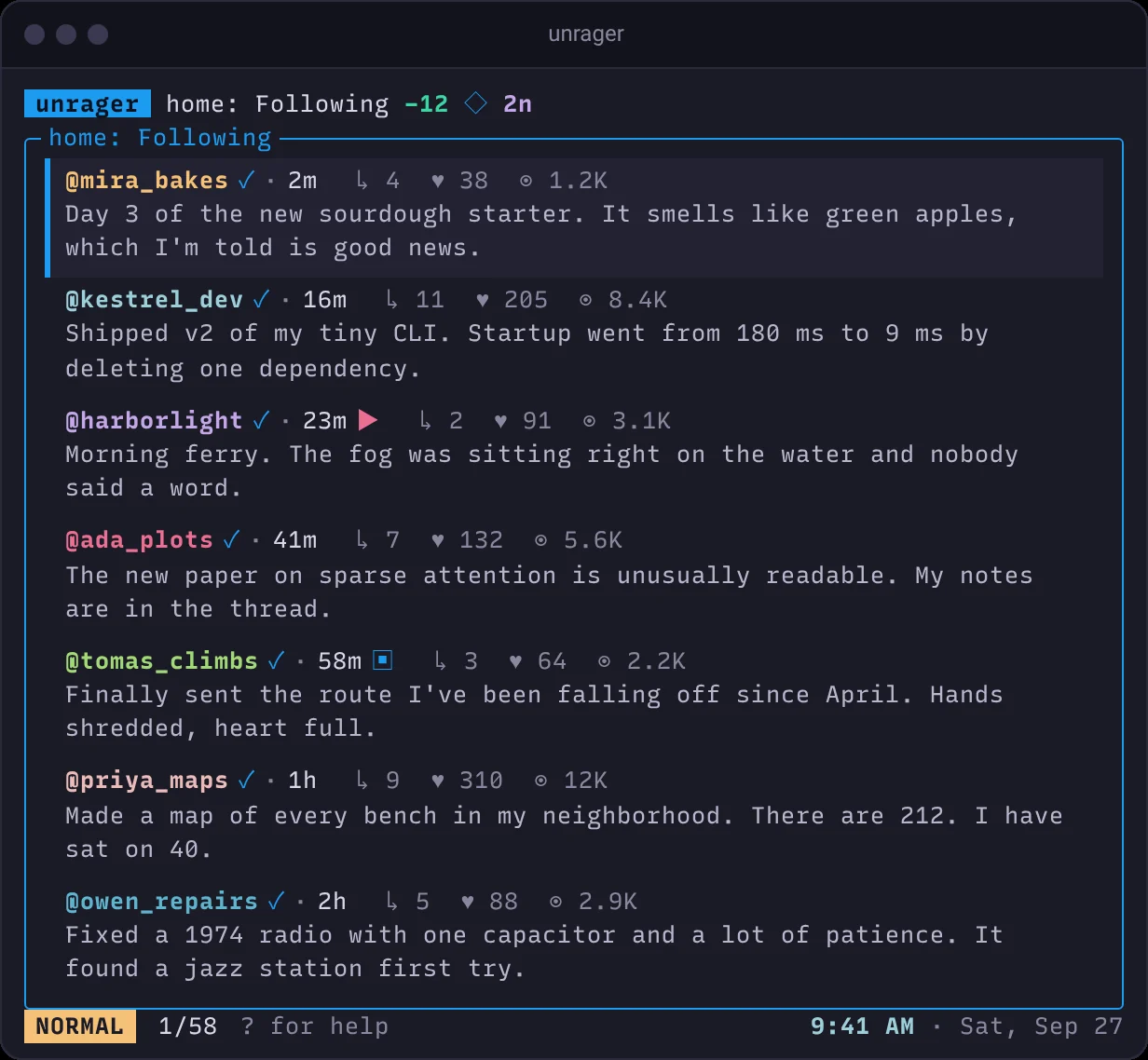Click the verified checkmark next to @ada_plots
Image resolution: width=1148 pixels, height=1060 pixels.
[x=230, y=539]
